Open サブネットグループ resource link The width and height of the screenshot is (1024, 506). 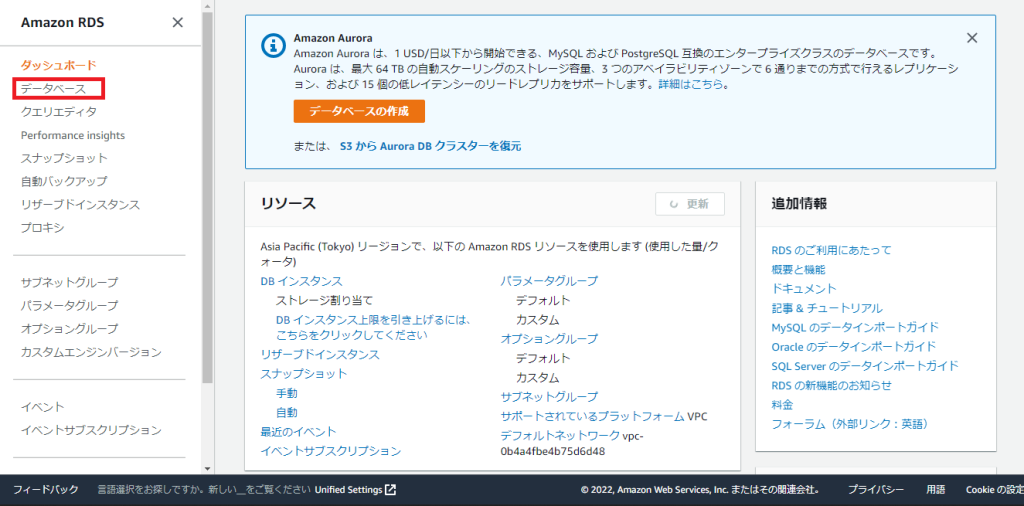pos(549,396)
